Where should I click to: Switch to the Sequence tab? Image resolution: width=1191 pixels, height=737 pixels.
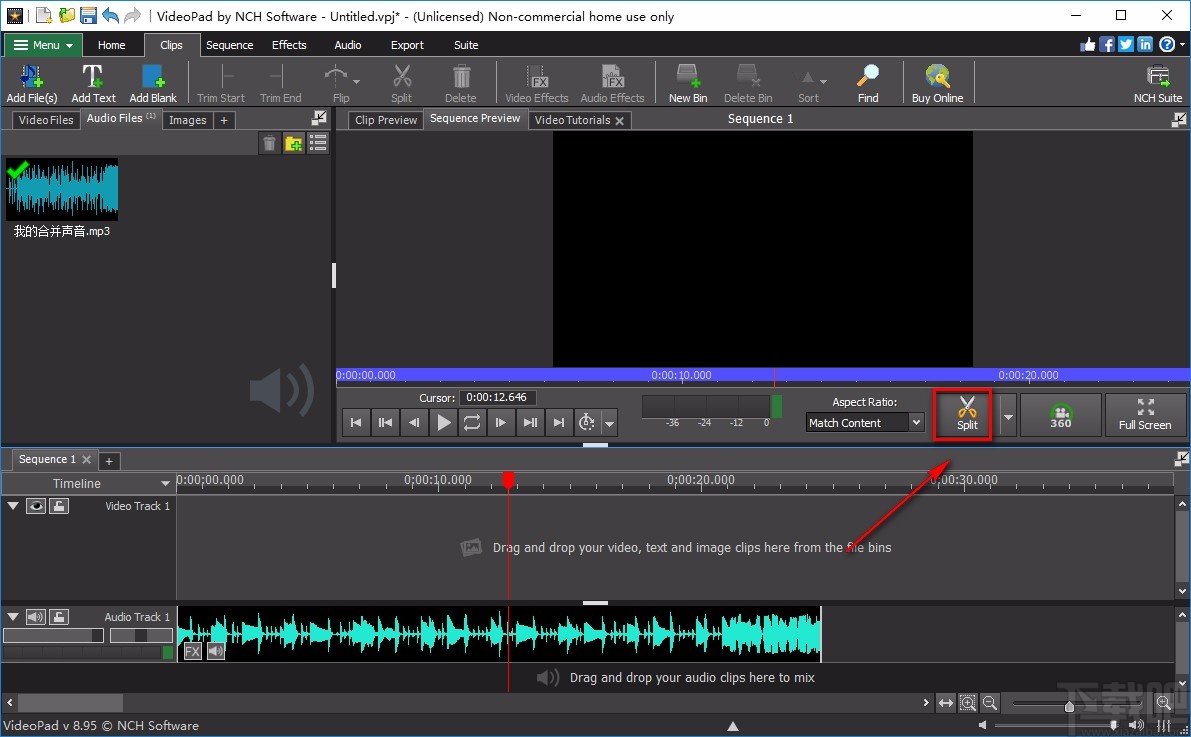click(x=229, y=44)
